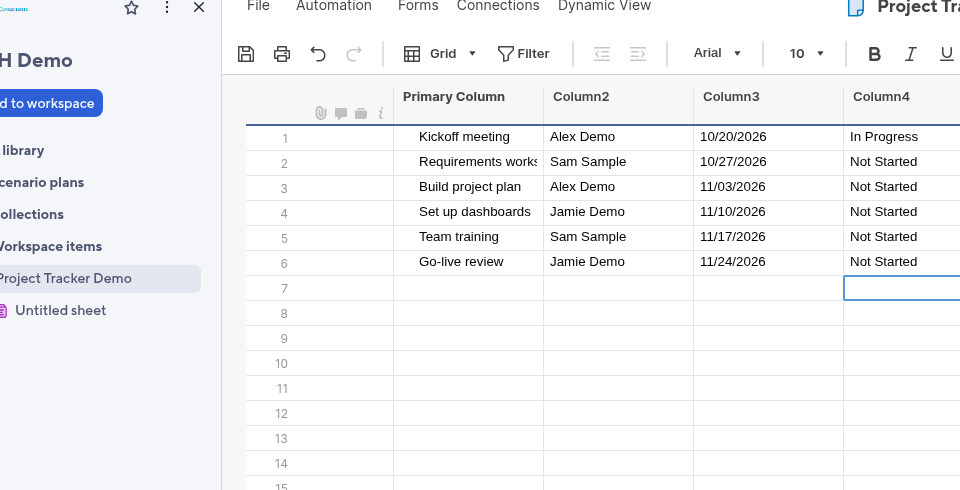Click the row info column icon
This screenshot has width=960, height=490.
(x=381, y=113)
